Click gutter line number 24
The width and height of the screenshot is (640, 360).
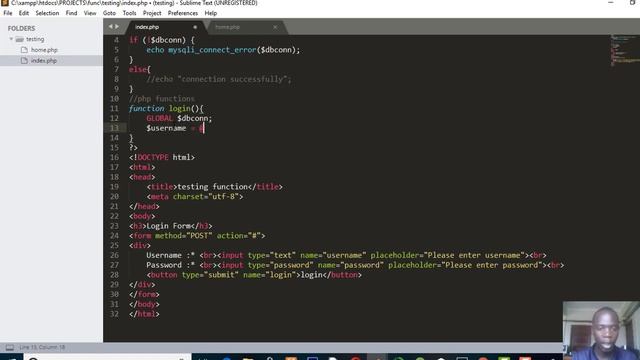(114, 236)
